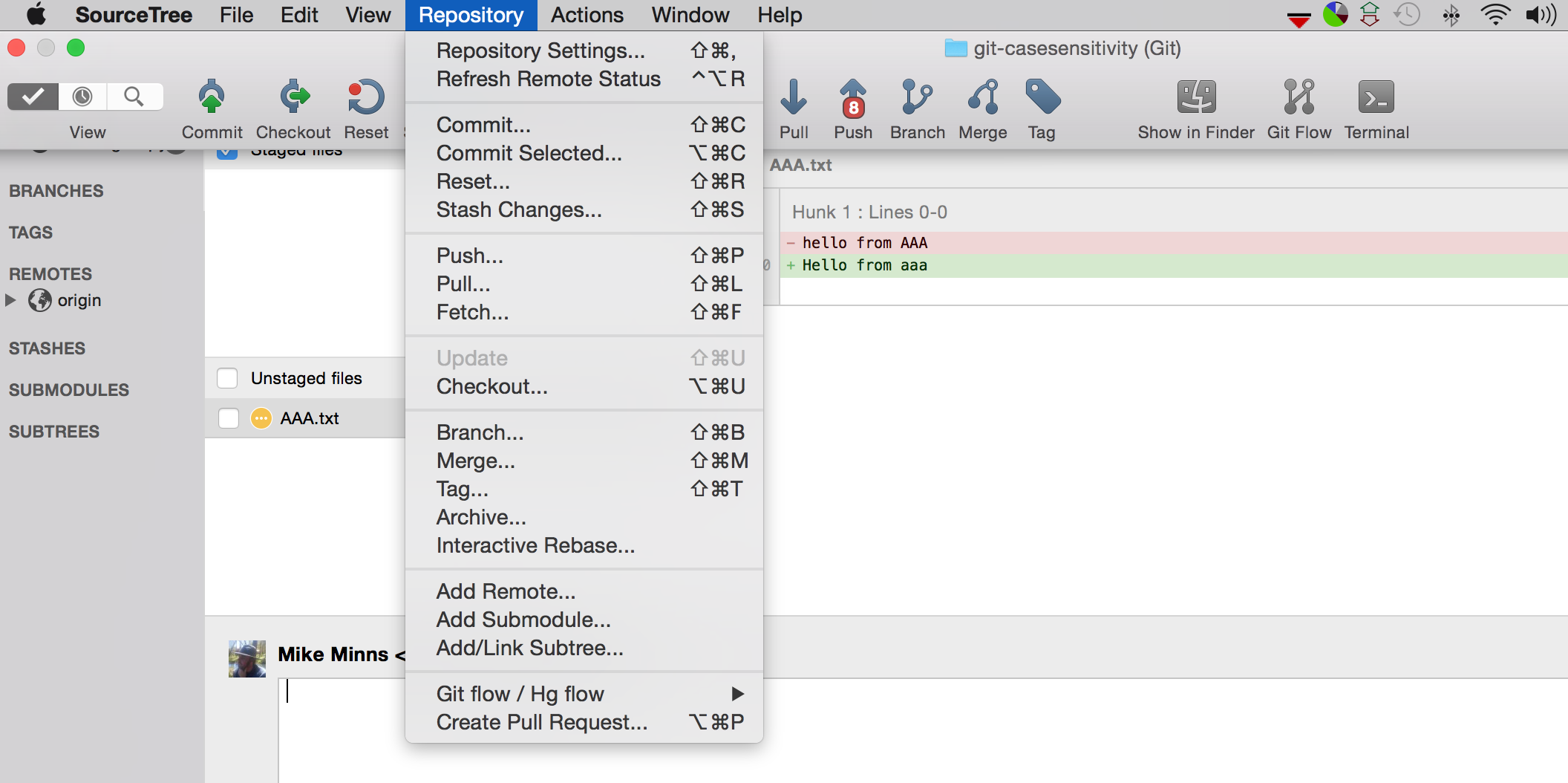Viewport: 1568px width, 783px height.
Task: Switch to log history clock view
Action: coord(82,97)
